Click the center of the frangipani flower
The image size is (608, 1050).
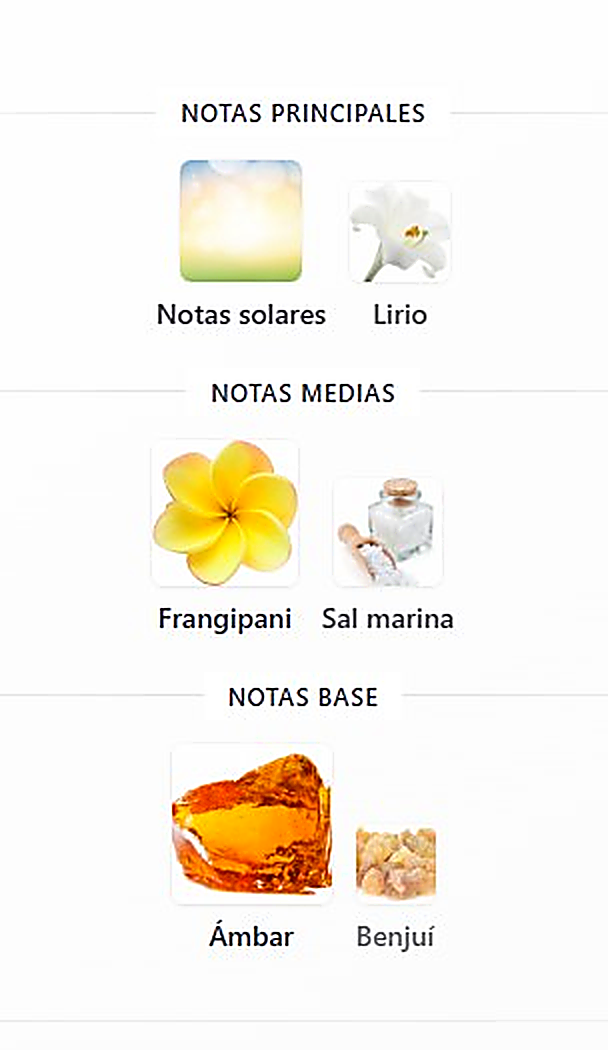click(x=228, y=514)
